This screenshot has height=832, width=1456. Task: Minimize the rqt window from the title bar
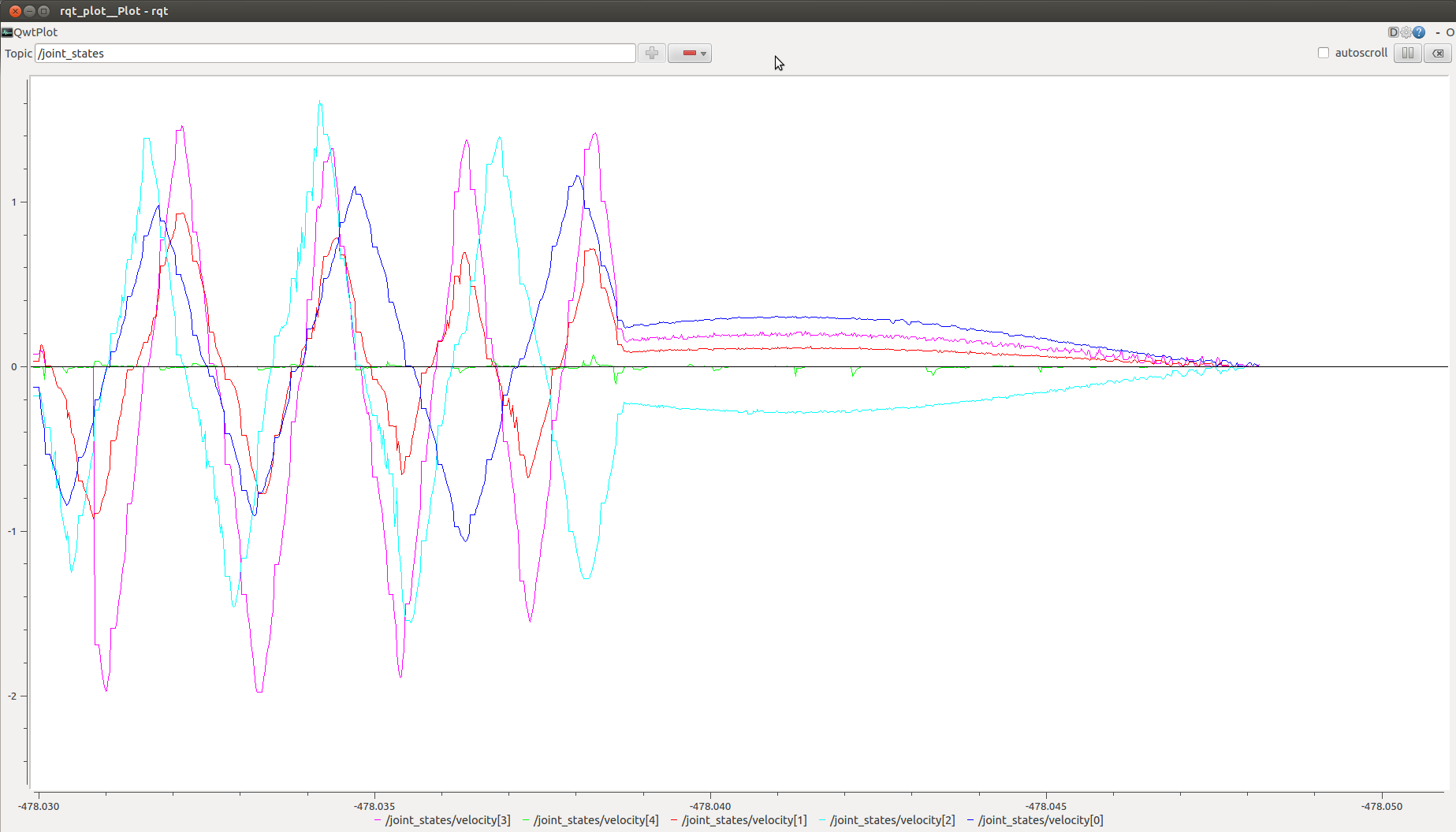(29, 11)
